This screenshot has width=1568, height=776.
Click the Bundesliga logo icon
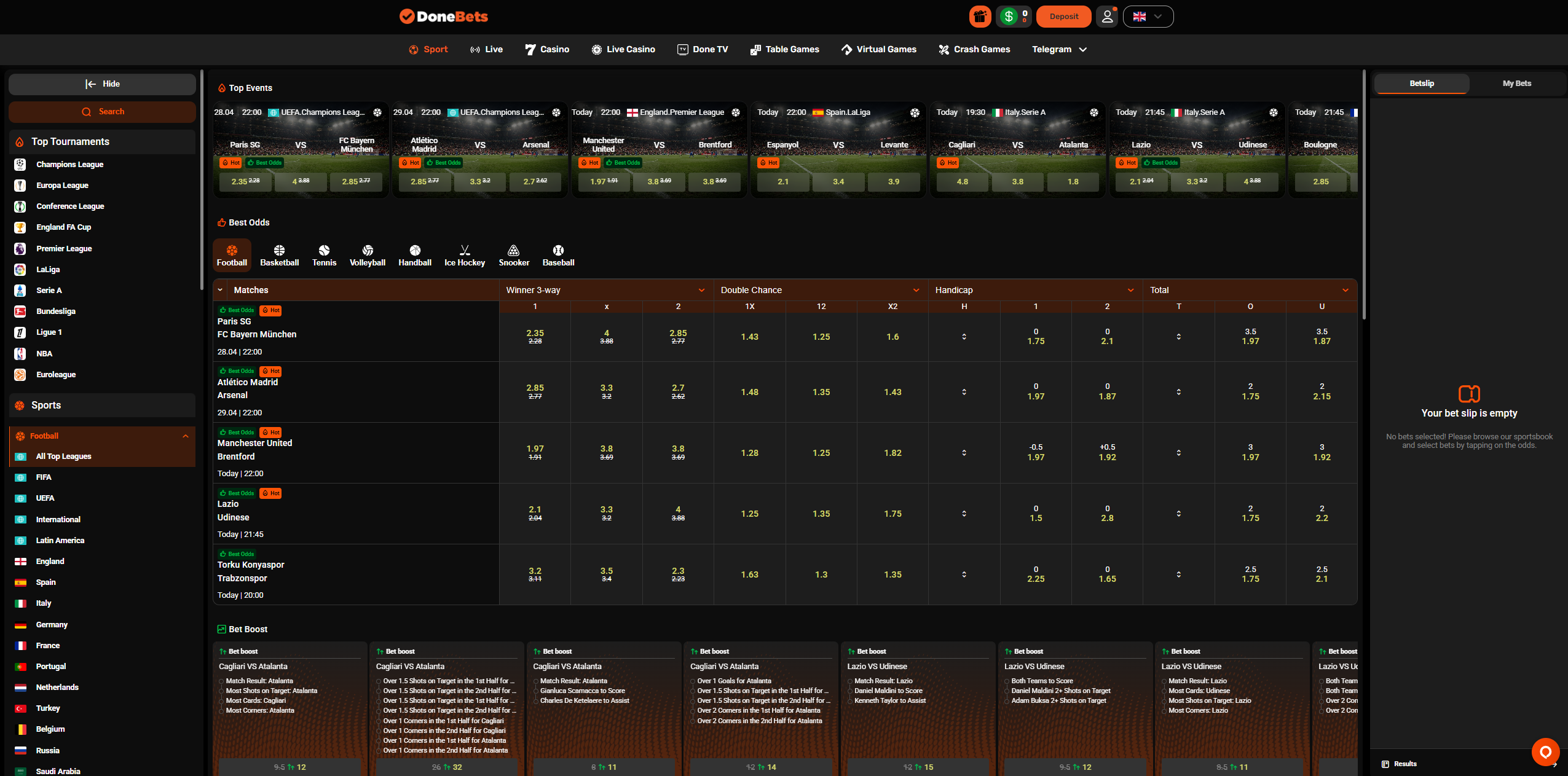tap(20, 312)
